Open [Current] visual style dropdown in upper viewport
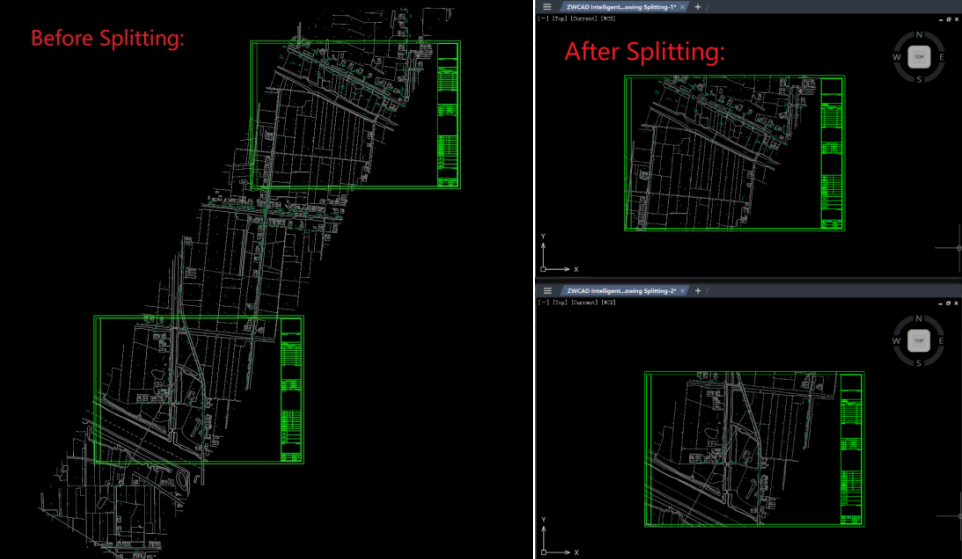 coord(582,18)
